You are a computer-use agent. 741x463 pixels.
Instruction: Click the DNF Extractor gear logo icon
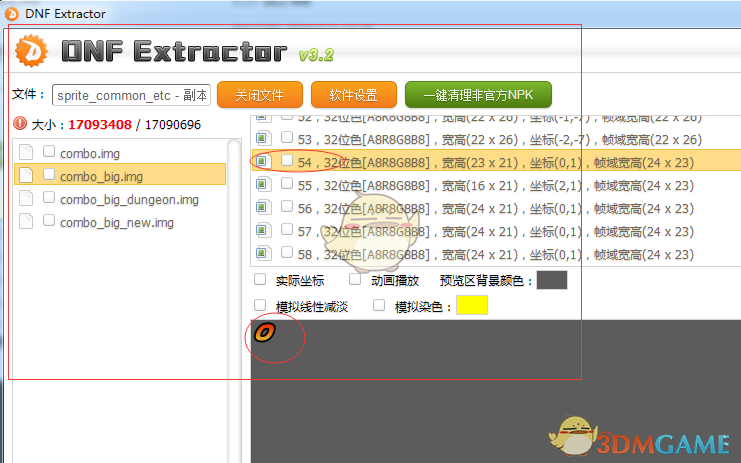(x=31, y=51)
